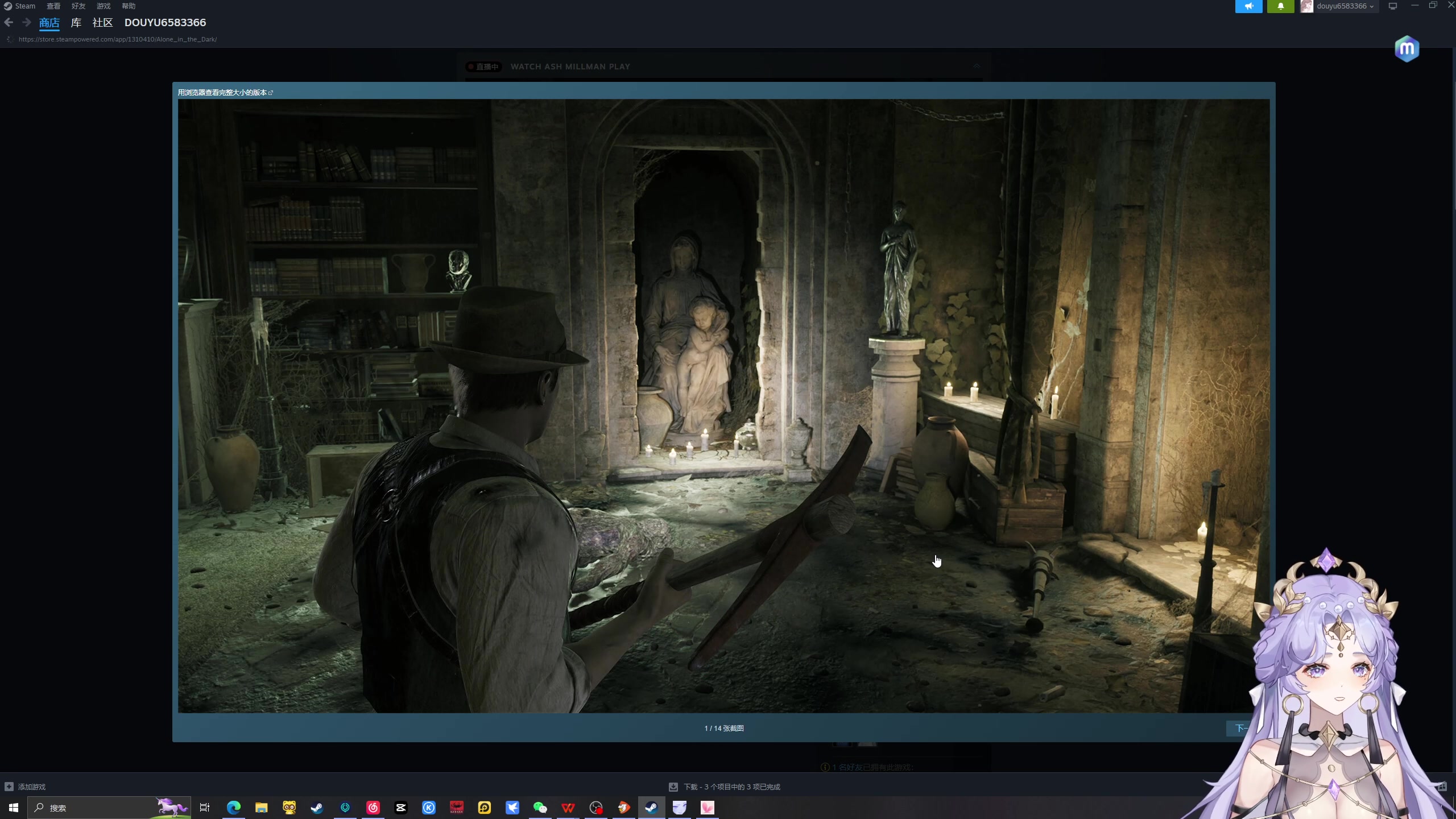Open Microsoft Edge from the taskbar
Screen dimensions: 1456x819
click(233, 807)
